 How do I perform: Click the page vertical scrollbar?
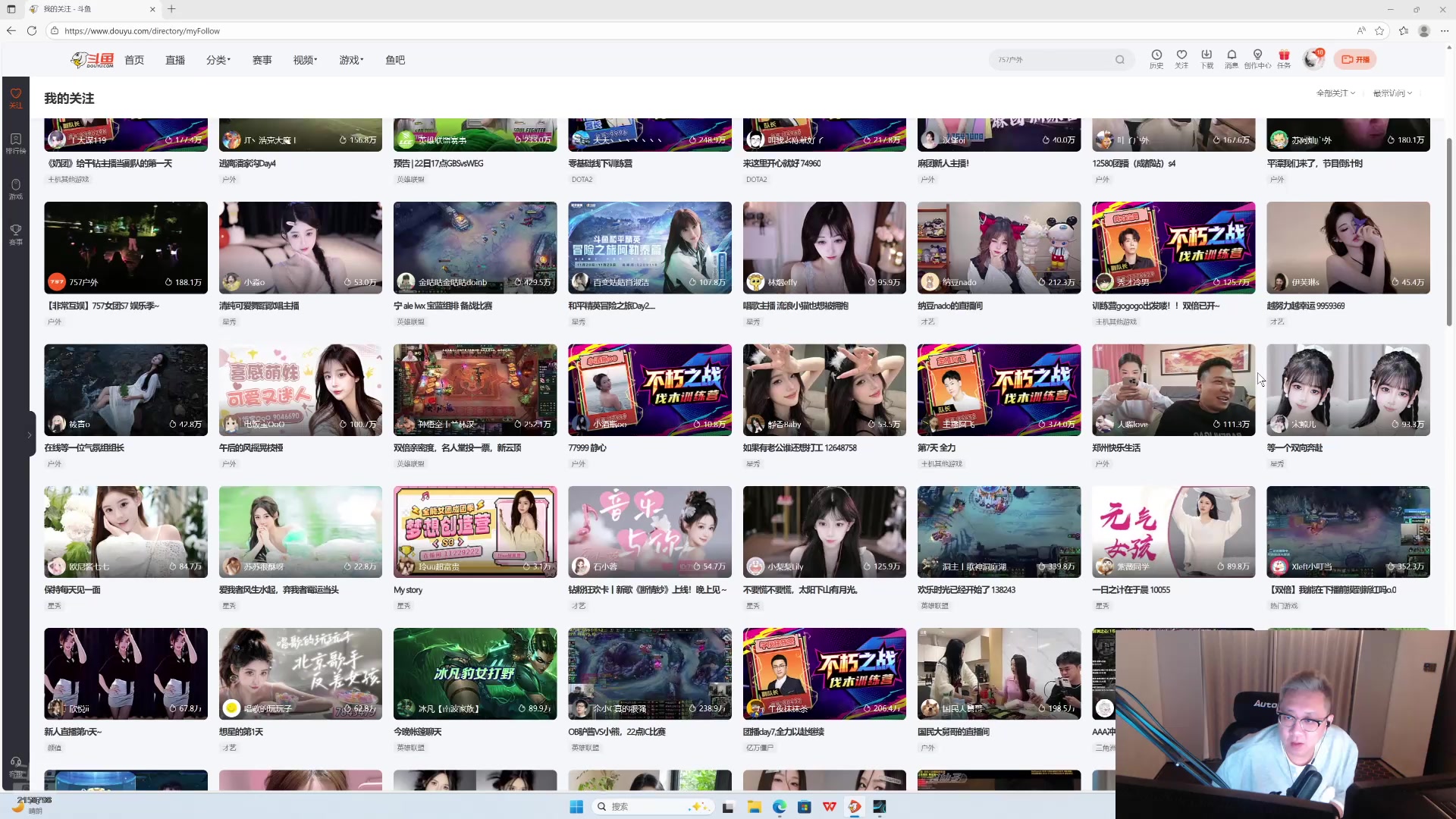(x=1448, y=231)
